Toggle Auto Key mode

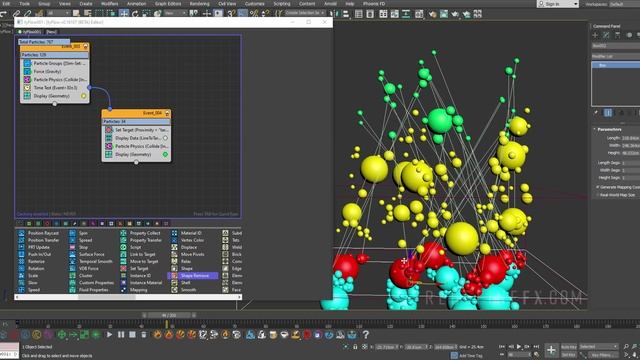(x=569, y=347)
